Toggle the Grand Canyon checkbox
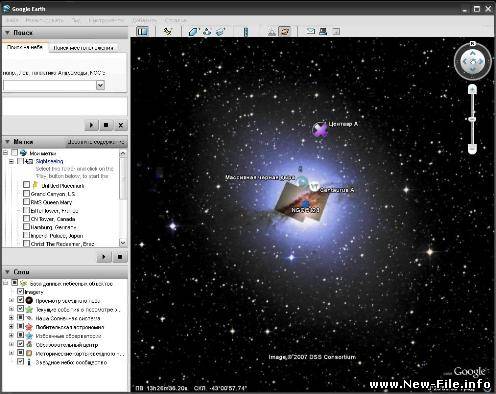 coord(26,193)
